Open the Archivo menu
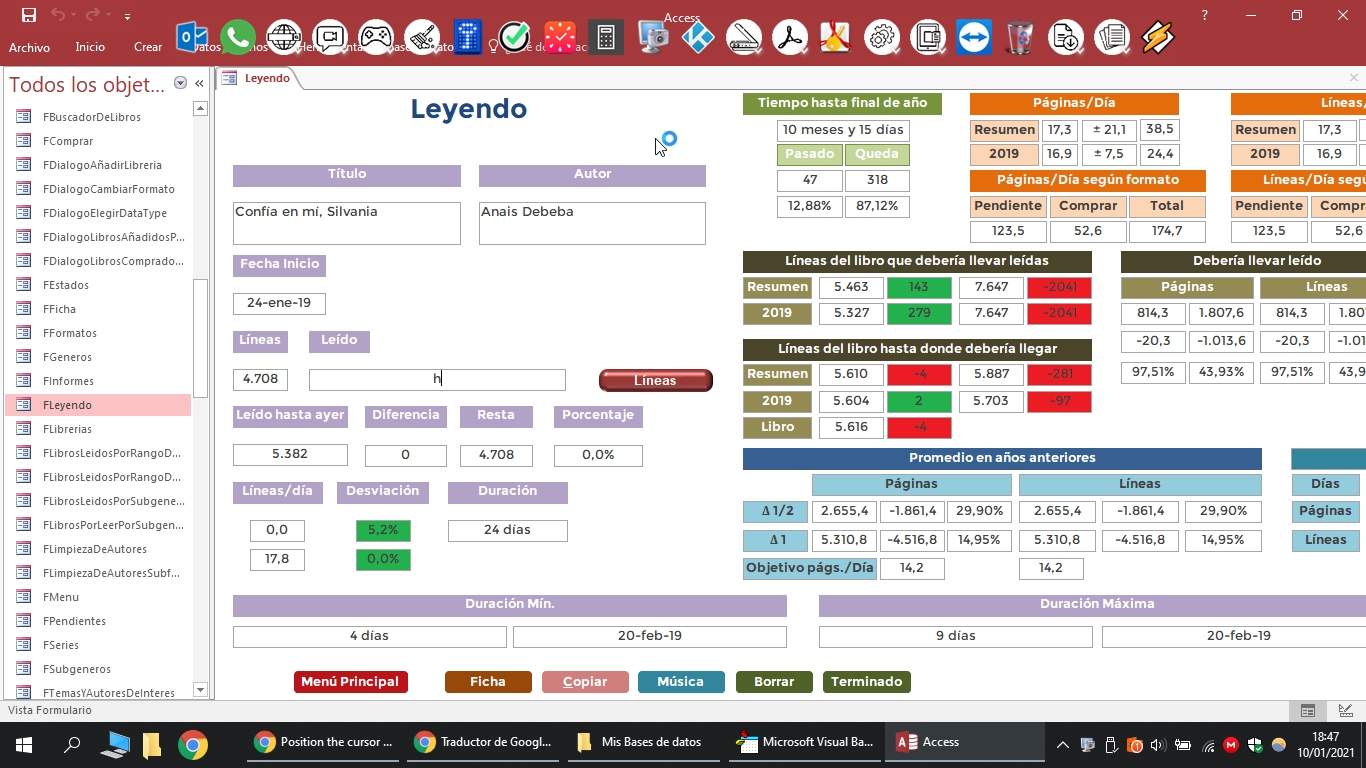Screen dimensions: 1366x768 (x=29, y=47)
